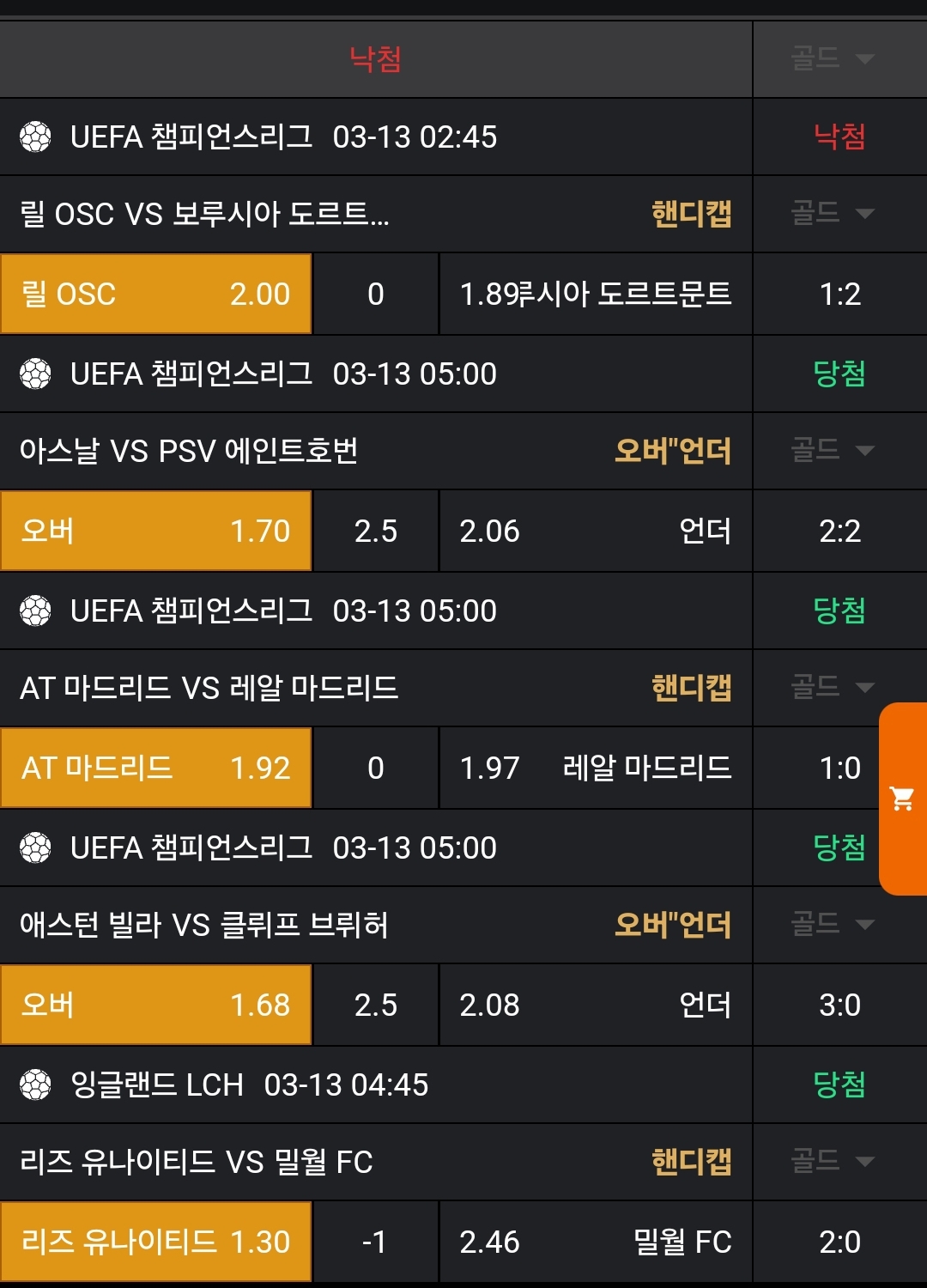Open the 골드 dropdown for 릴 OSC match

tap(832, 213)
